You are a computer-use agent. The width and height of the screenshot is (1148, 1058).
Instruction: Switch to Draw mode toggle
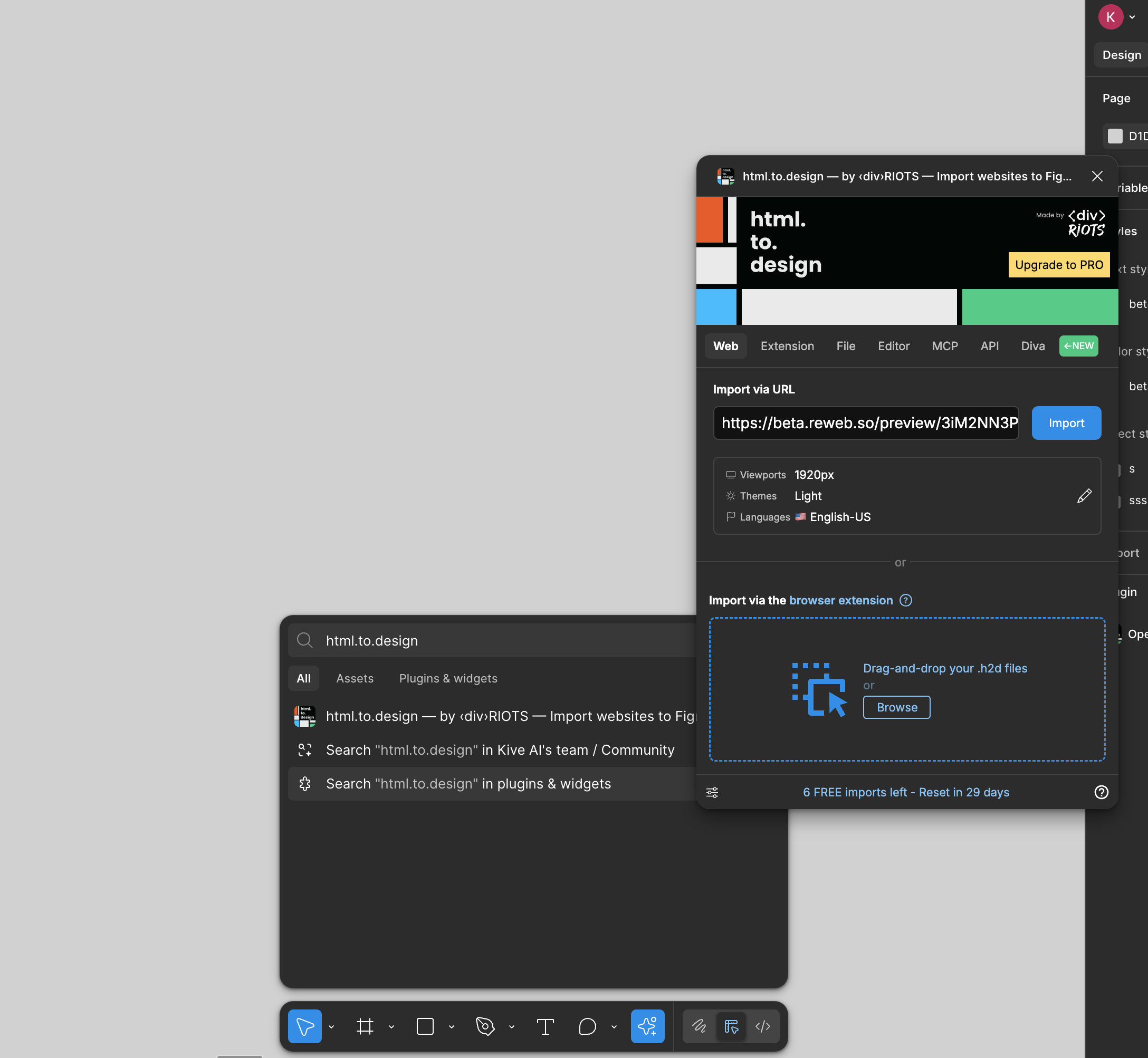point(699,1026)
